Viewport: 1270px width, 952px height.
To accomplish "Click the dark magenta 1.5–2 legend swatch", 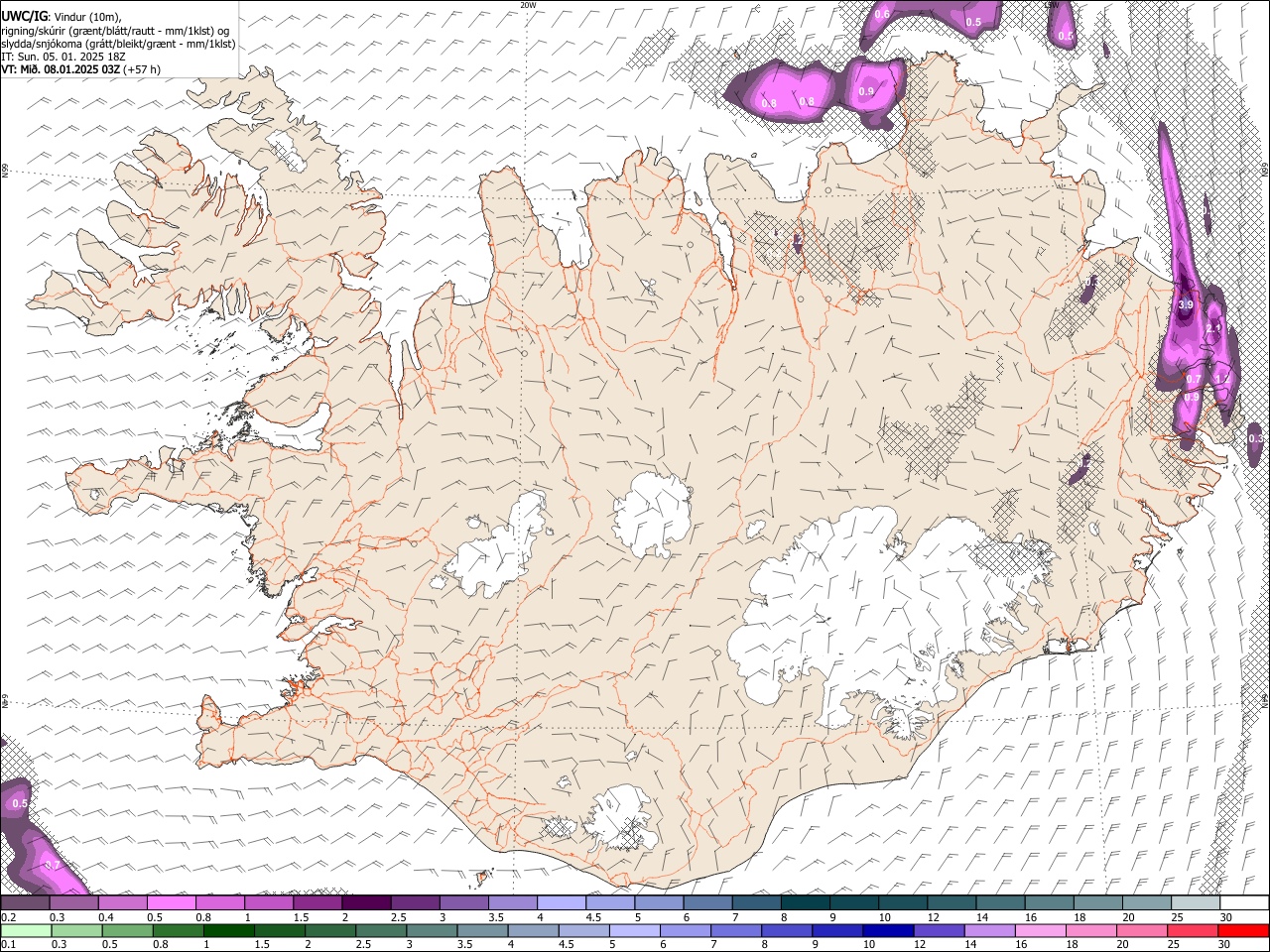I will [317, 902].
